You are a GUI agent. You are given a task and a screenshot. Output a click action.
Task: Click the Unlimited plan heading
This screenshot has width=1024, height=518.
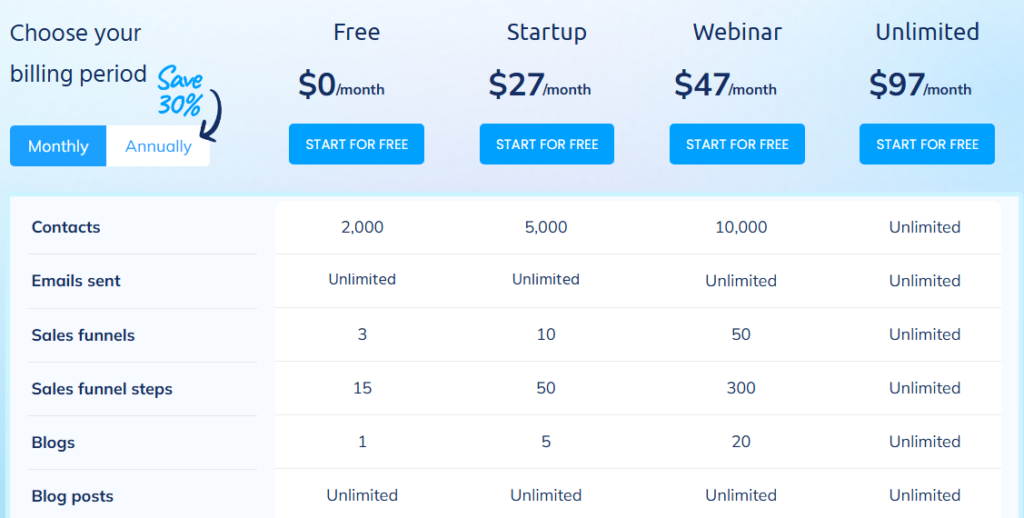[927, 32]
